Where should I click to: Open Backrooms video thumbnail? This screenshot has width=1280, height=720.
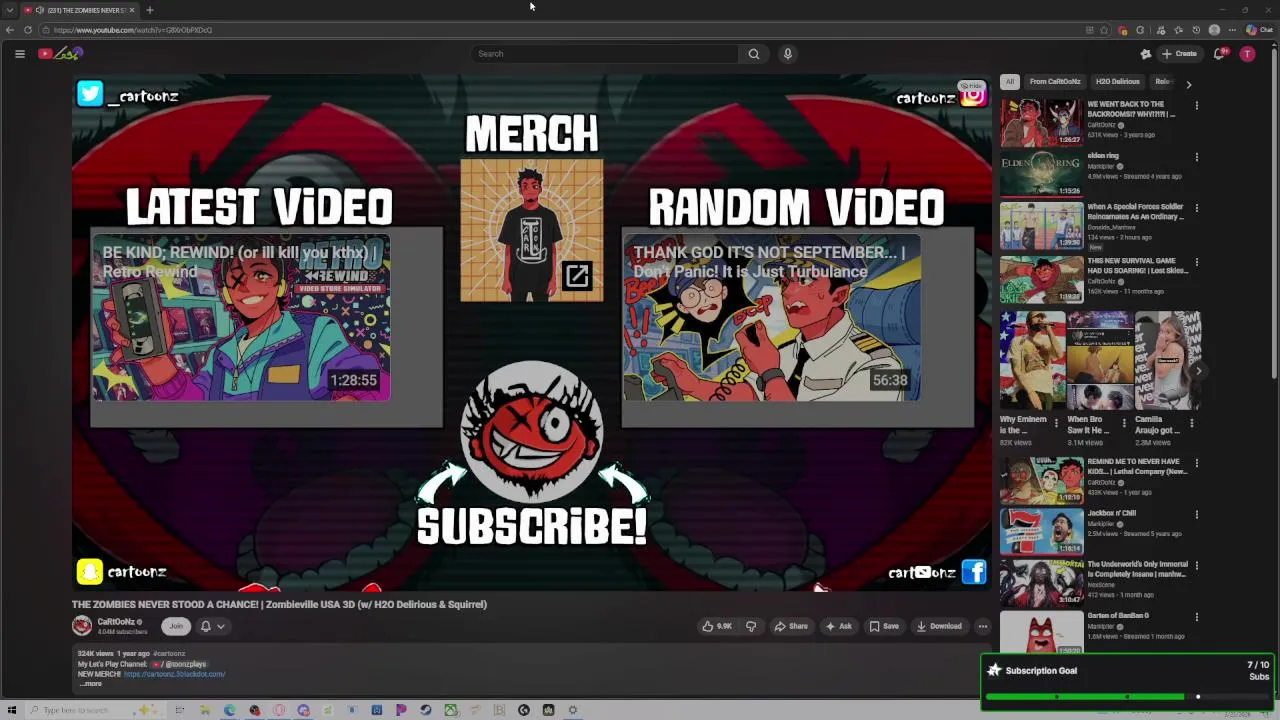point(1041,123)
